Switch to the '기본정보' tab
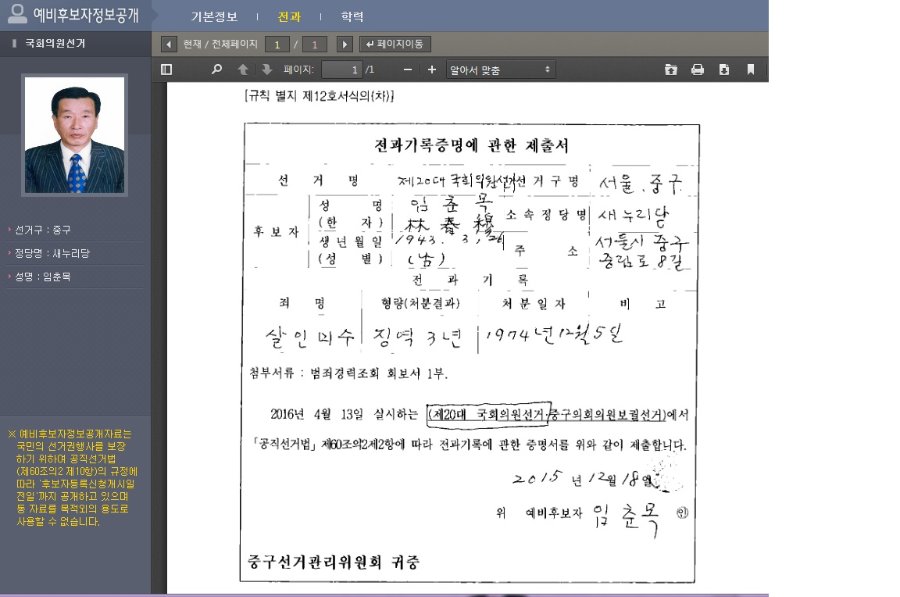 pyautogui.click(x=214, y=17)
